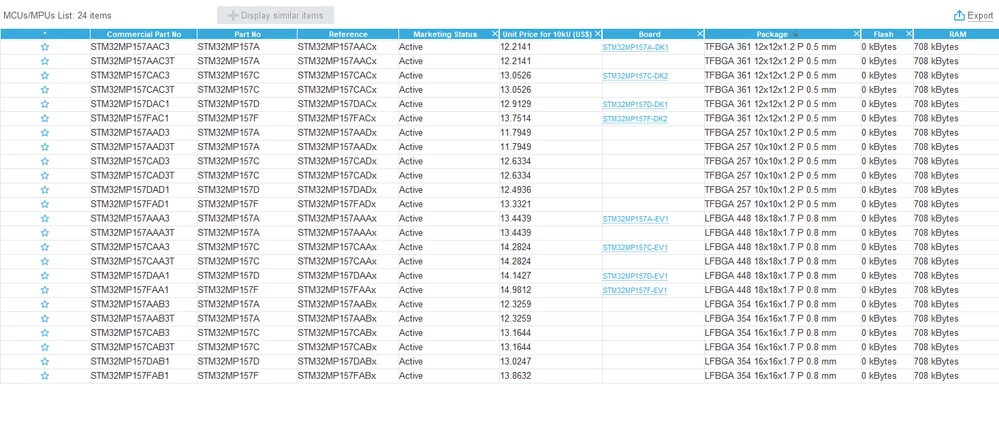Sort by Part No column header
Viewport: 999px width, 428px height.
(247, 34)
